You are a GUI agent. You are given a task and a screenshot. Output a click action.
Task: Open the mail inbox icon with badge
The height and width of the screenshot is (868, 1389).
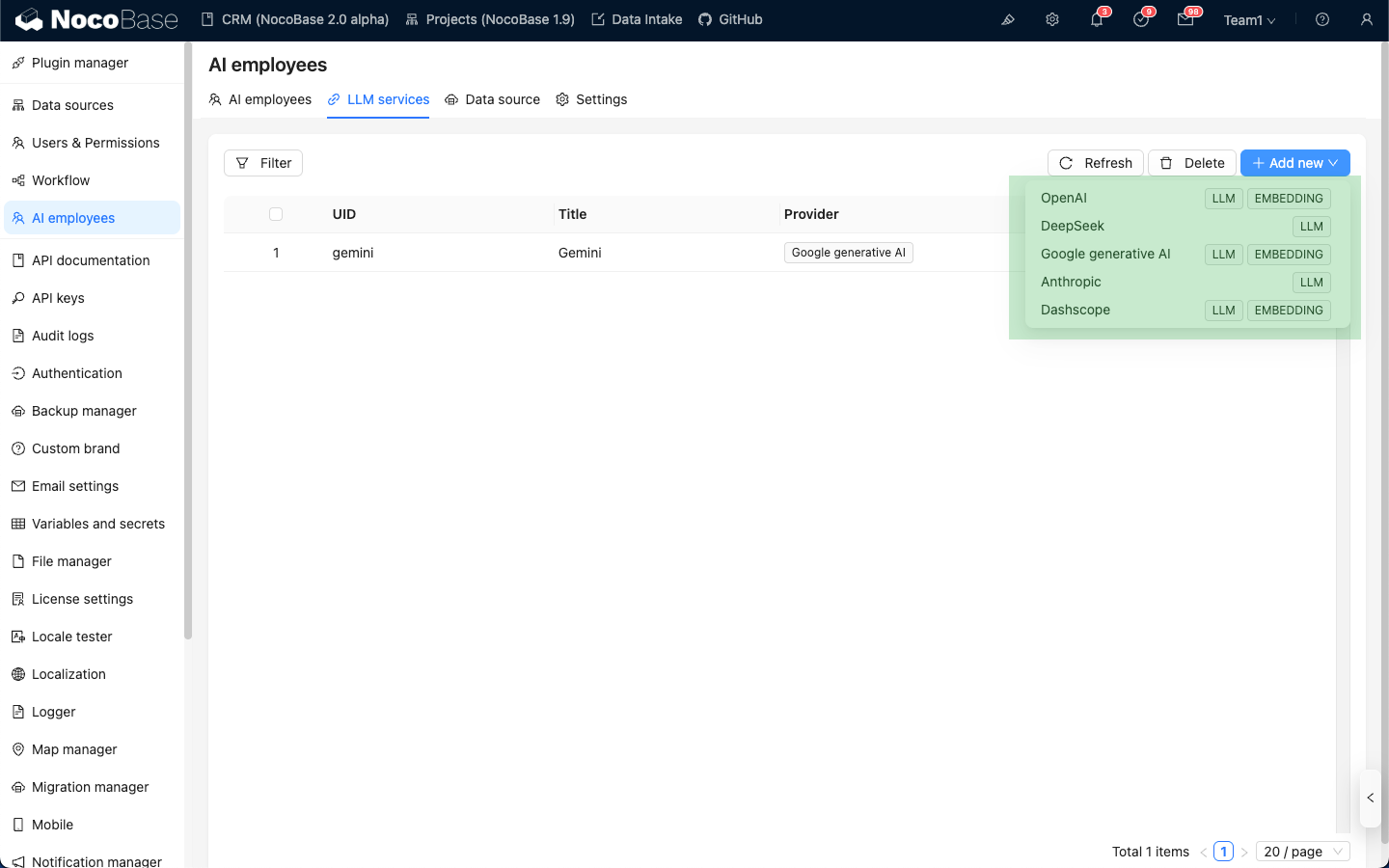[1185, 19]
